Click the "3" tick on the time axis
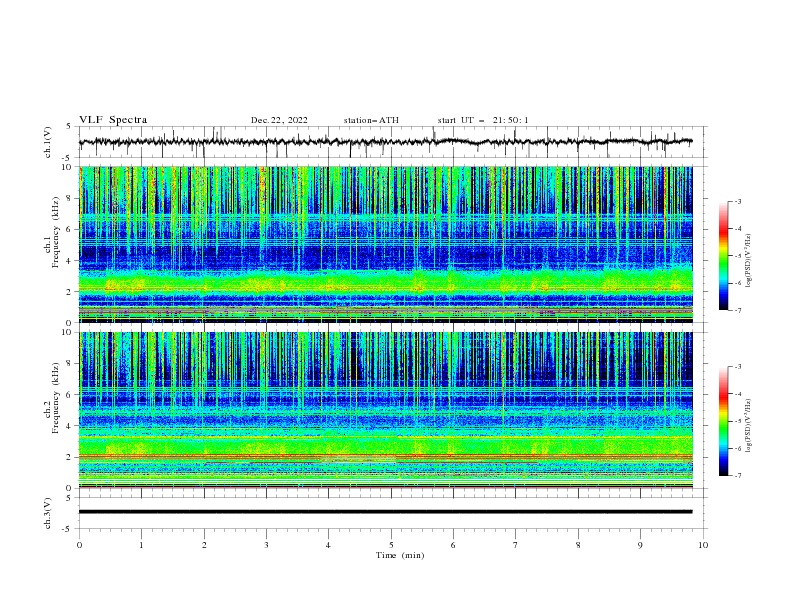This screenshot has height=612, width=792. pyautogui.click(x=266, y=545)
